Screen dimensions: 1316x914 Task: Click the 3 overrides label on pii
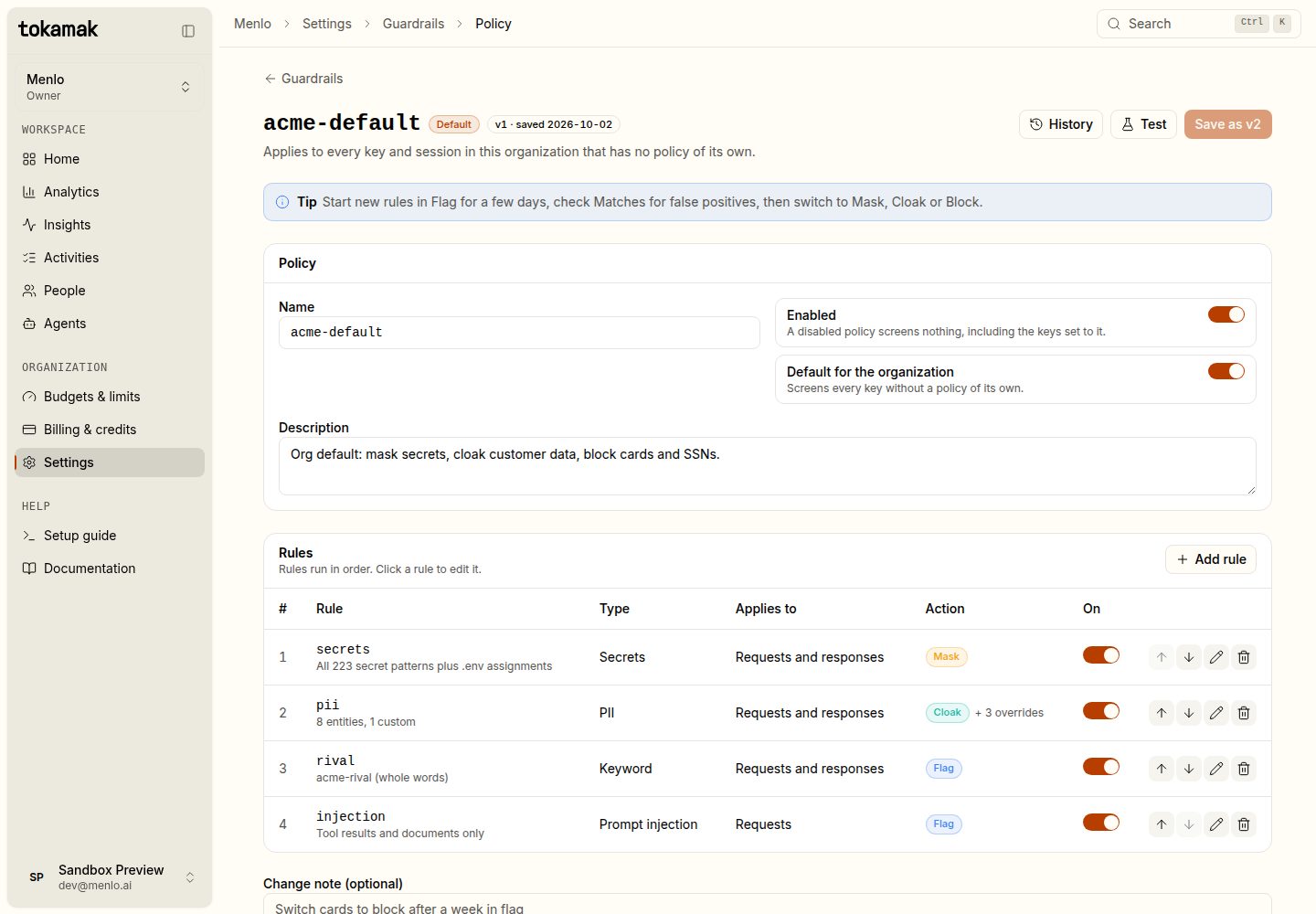point(1009,713)
